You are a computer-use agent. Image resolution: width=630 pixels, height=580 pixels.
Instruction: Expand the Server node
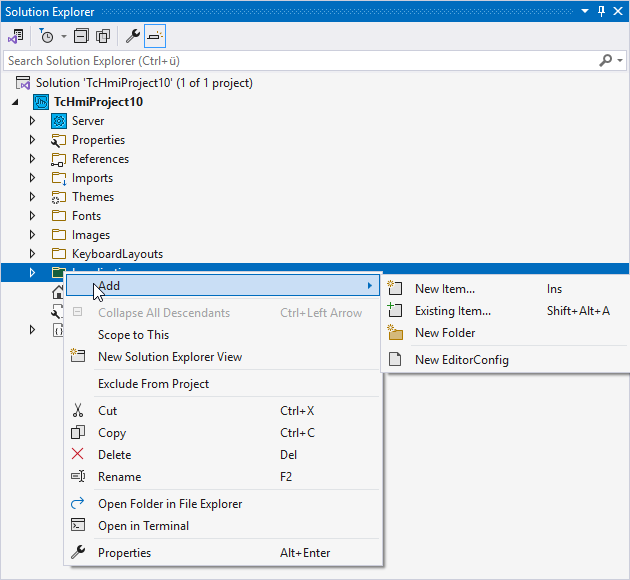pos(32,121)
